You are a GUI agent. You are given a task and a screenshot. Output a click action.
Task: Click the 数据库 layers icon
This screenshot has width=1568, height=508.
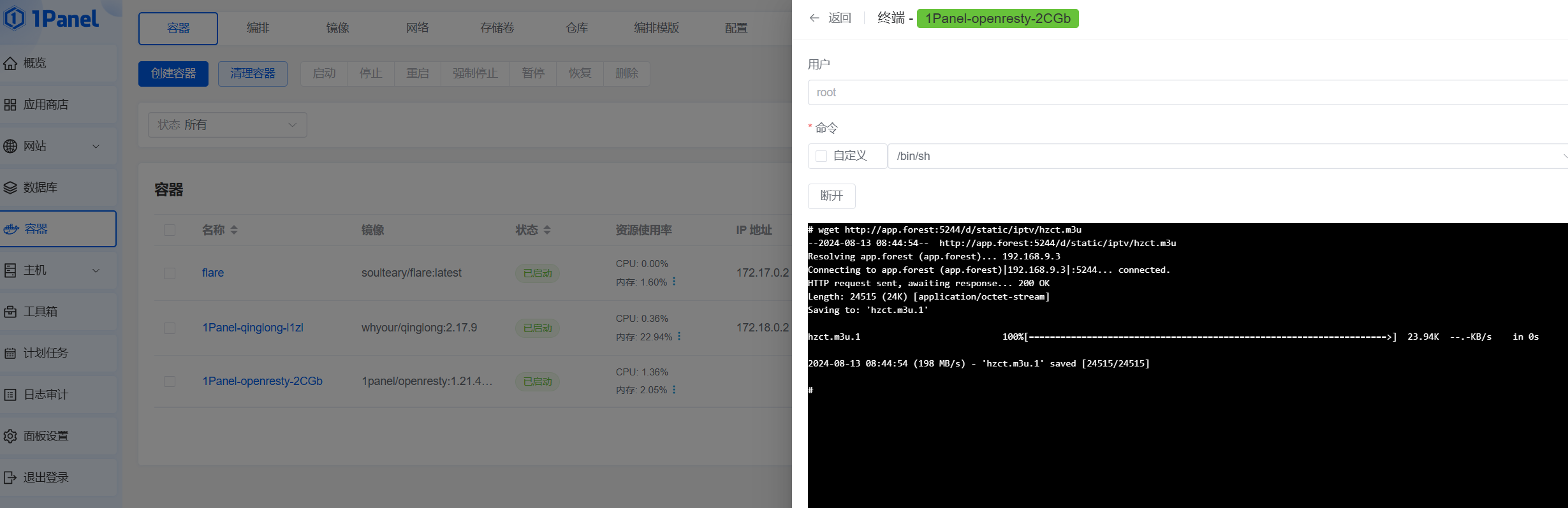10,187
